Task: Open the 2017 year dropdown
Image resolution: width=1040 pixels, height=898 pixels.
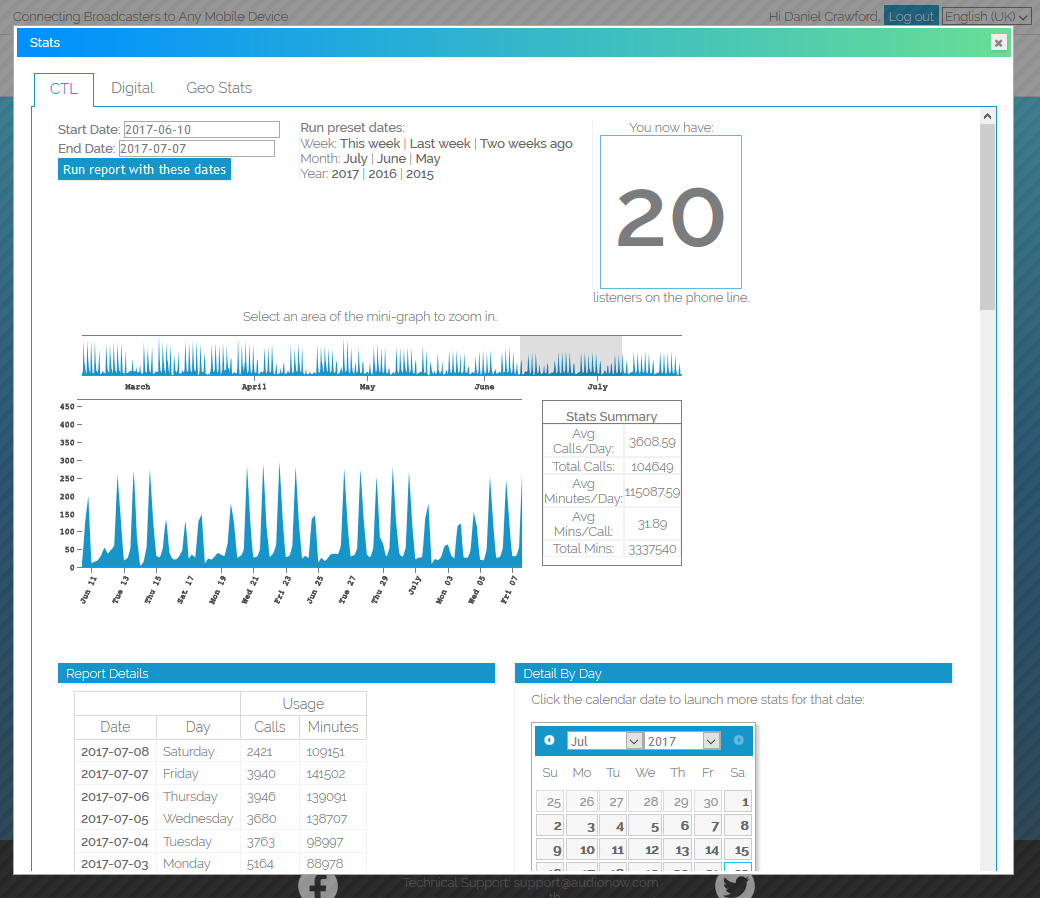Action: (x=682, y=741)
